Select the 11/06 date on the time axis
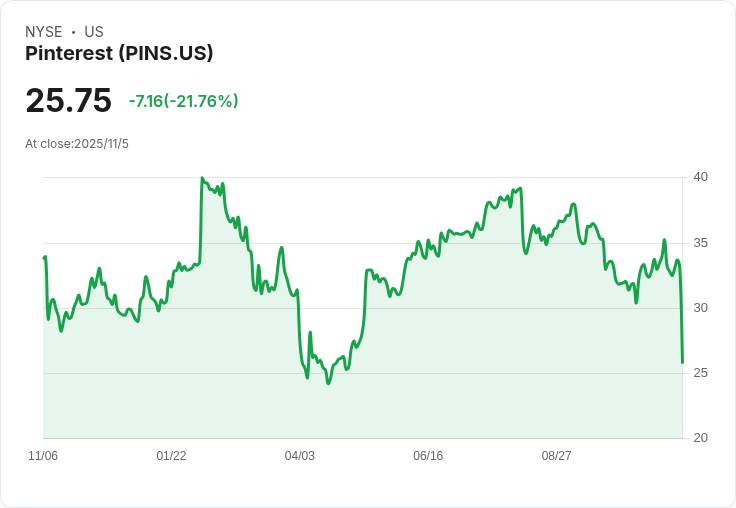The height and width of the screenshot is (508, 736). tap(43, 456)
